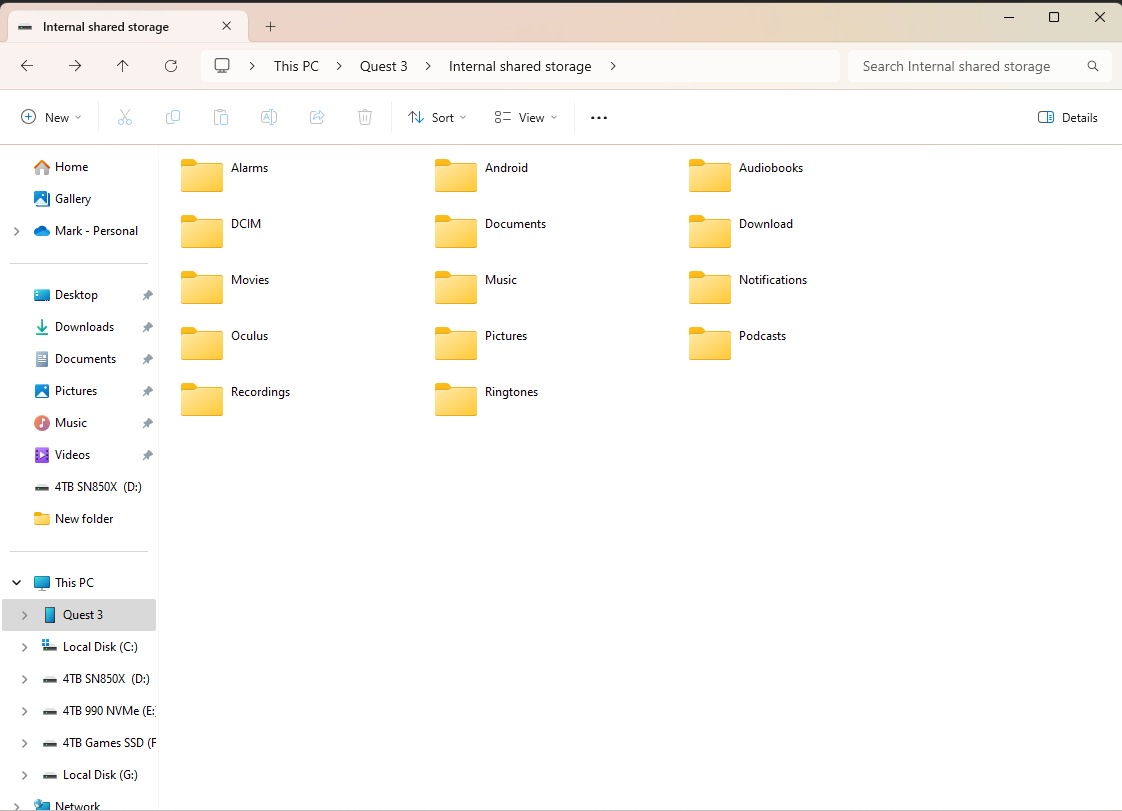1122x811 pixels.
Task: Expand the Quest 3 tree node
Action: (25, 615)
